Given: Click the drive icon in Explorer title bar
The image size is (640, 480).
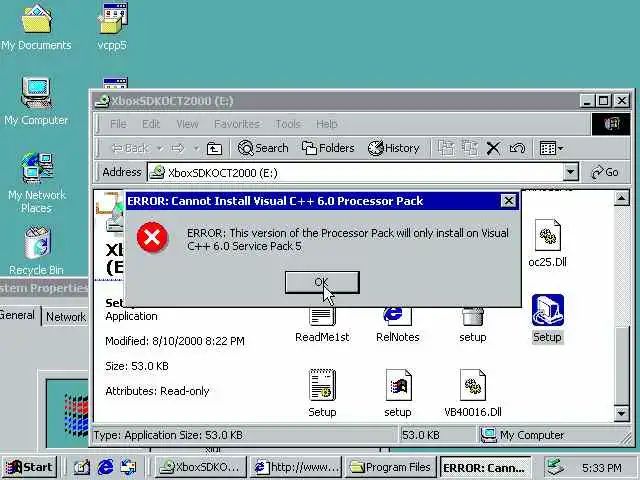Looking at the screenshot, I should click(102, 100).
